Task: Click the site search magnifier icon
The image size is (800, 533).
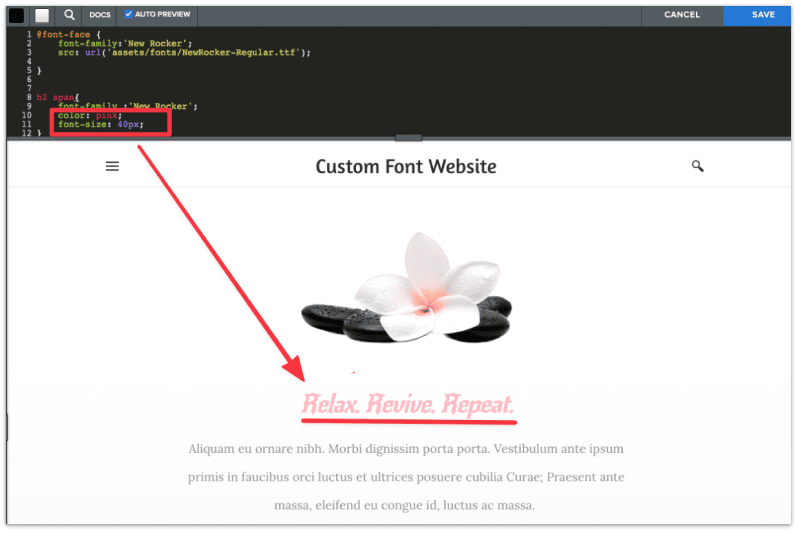Action: tap(697, 166)
